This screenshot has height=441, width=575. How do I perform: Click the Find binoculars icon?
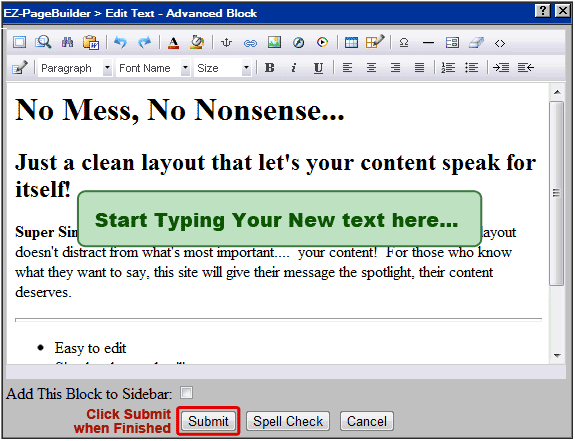[67, 43]
